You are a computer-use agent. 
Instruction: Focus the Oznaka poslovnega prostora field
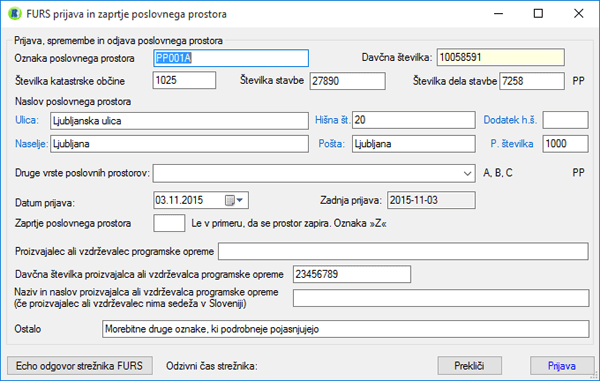231,58
